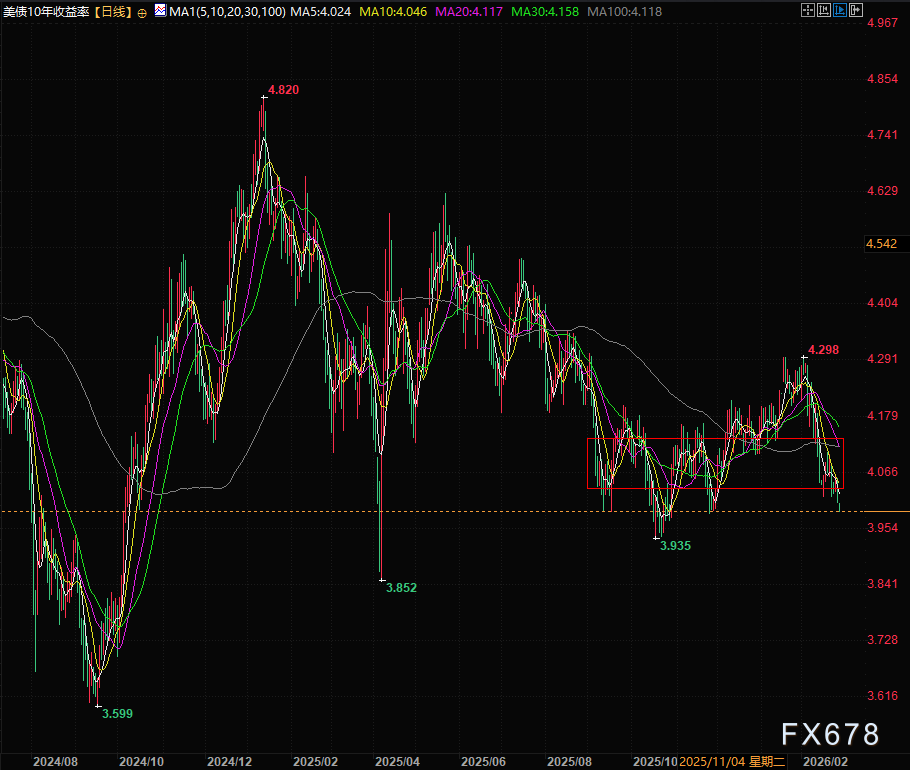Image resolution: width=910 pixels, height=770 pixels.
Task: Click the 4.291 price axis label
Action: [x=882, y=359]
